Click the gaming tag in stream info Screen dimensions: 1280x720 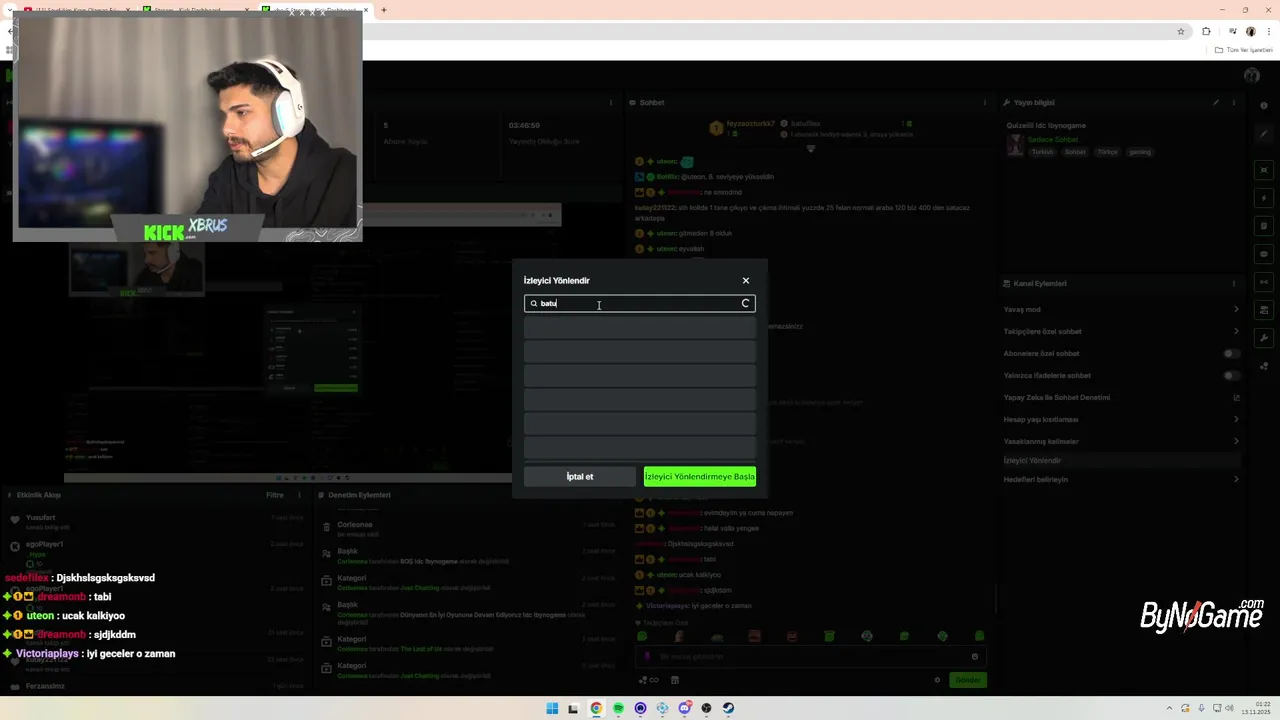click(x=1140, y=152)
